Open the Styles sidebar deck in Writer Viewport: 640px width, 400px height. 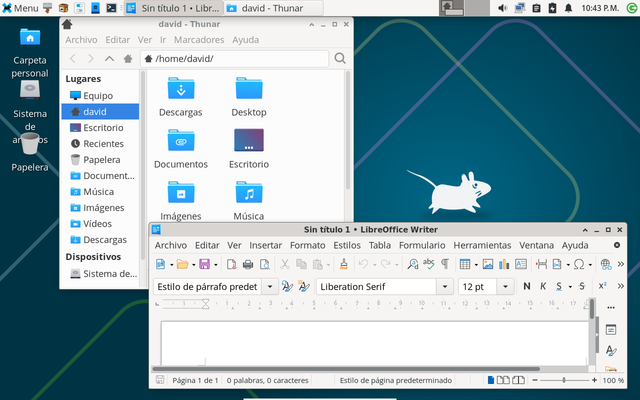pos(611,350)
